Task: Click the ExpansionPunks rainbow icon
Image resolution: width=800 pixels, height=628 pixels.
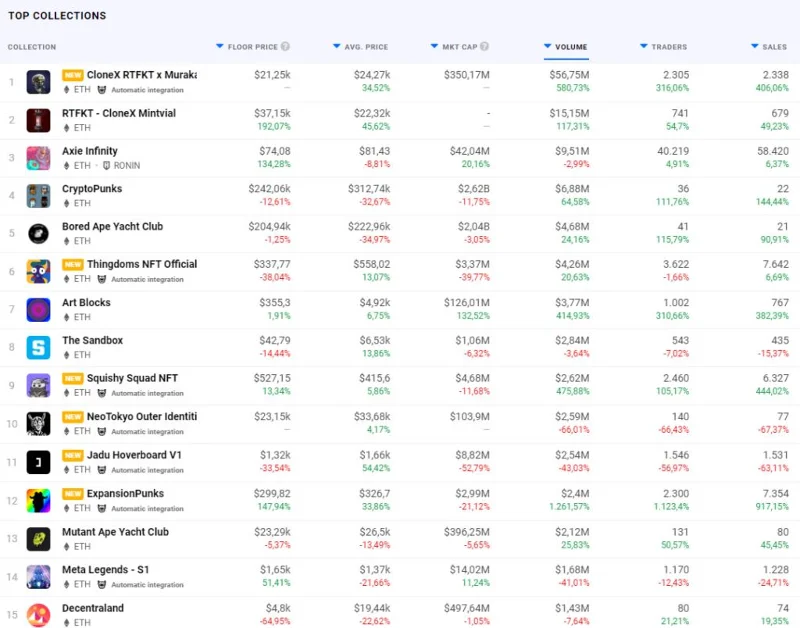Action: click(x=38, y=501)
